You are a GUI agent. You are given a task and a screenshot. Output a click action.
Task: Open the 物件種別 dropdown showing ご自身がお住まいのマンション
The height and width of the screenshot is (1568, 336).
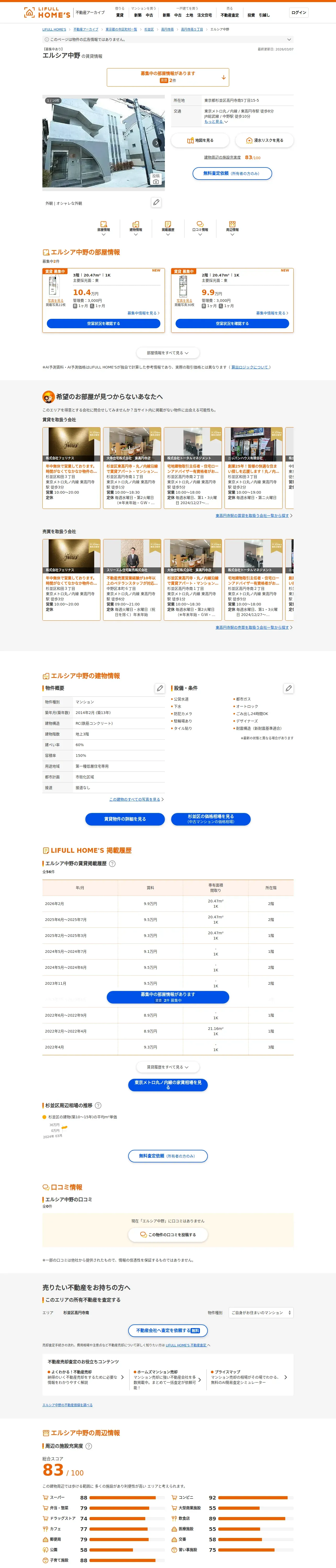tap(261, 1313)
